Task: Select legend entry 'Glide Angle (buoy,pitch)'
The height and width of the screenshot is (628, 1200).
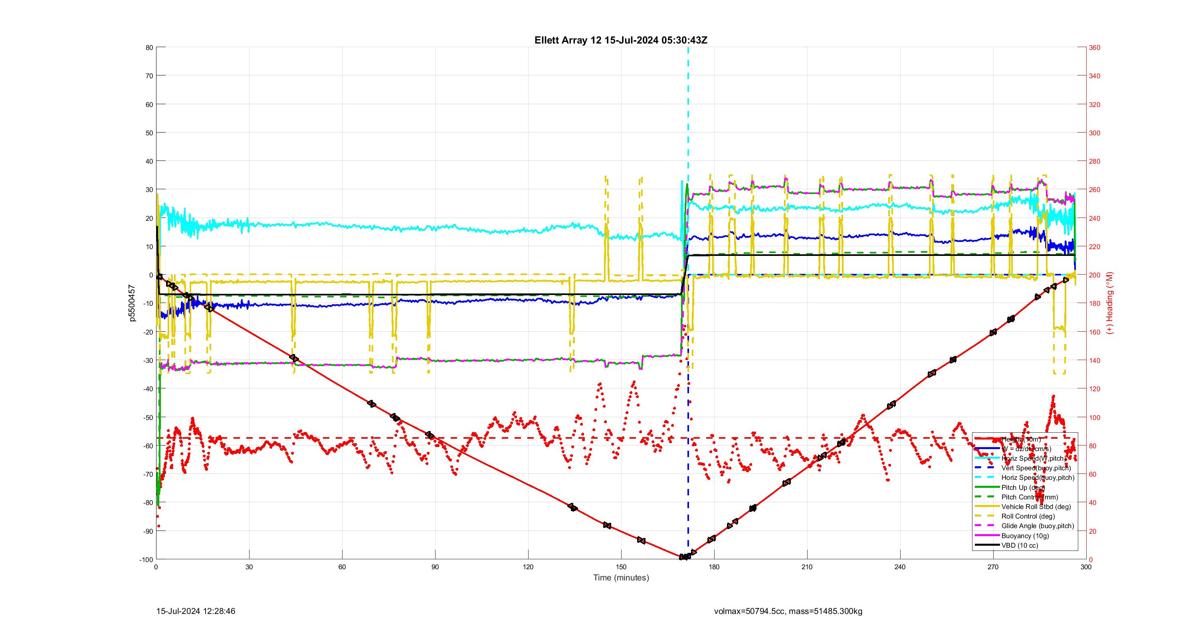Action: coord(1038,526)
